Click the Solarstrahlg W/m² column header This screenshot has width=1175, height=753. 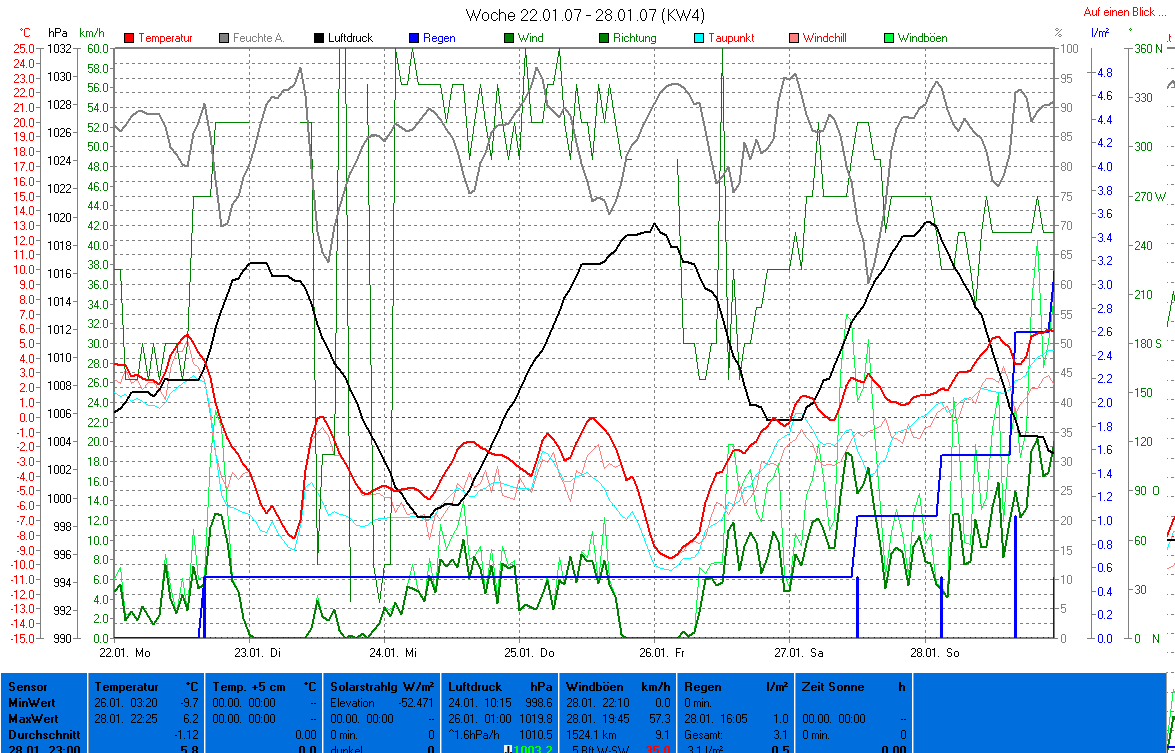(x=381, y=687)
